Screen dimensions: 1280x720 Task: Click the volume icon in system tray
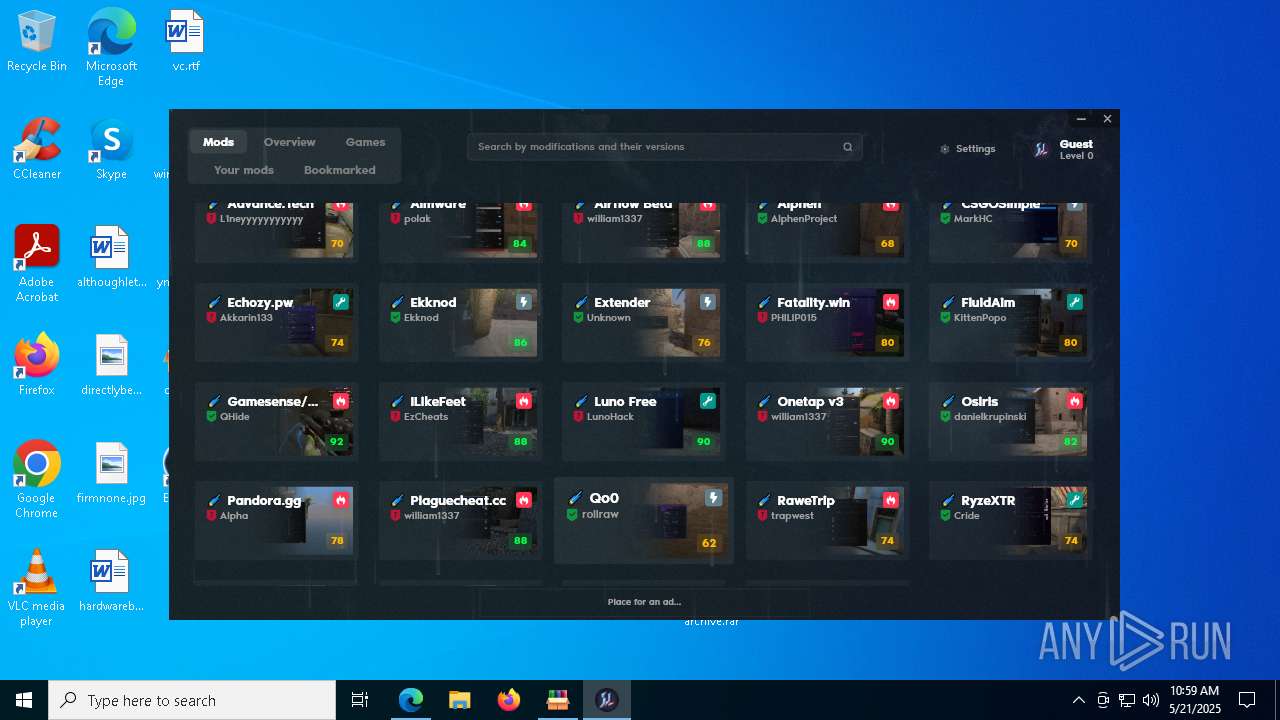[1151, 700]
